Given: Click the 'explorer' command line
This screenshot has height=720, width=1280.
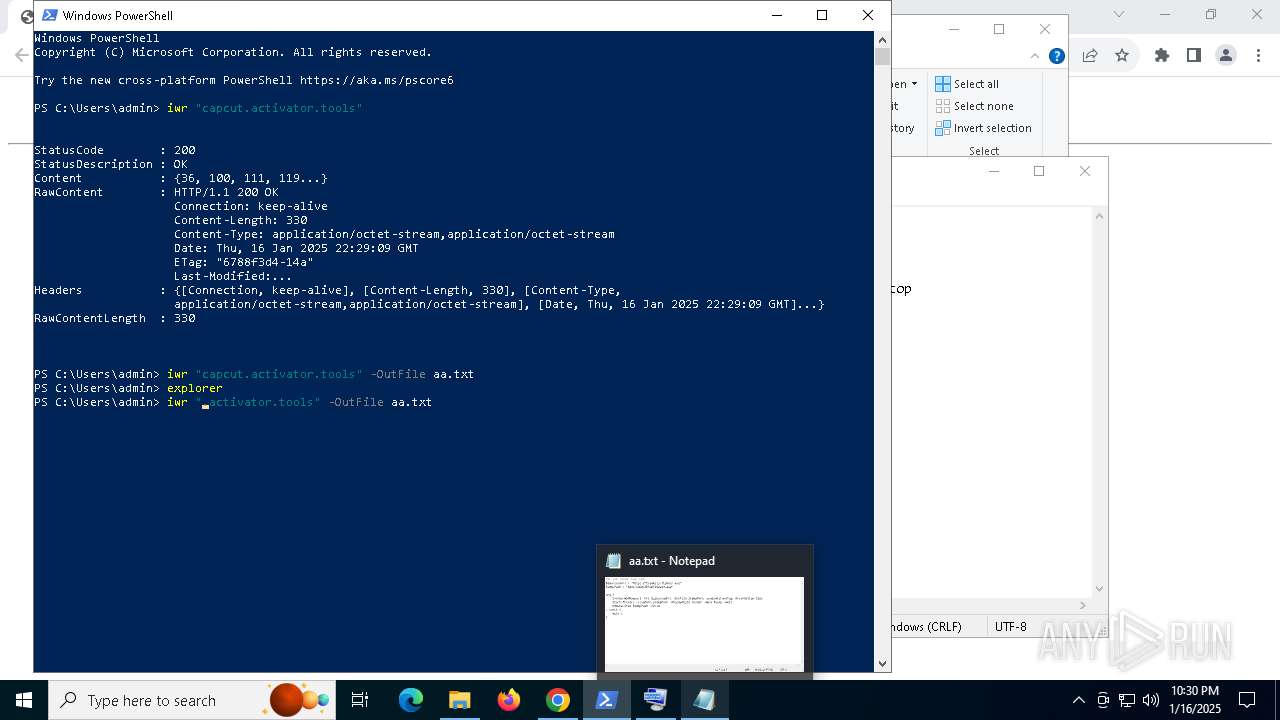Looking at the screenshot, I should [194, 388].
